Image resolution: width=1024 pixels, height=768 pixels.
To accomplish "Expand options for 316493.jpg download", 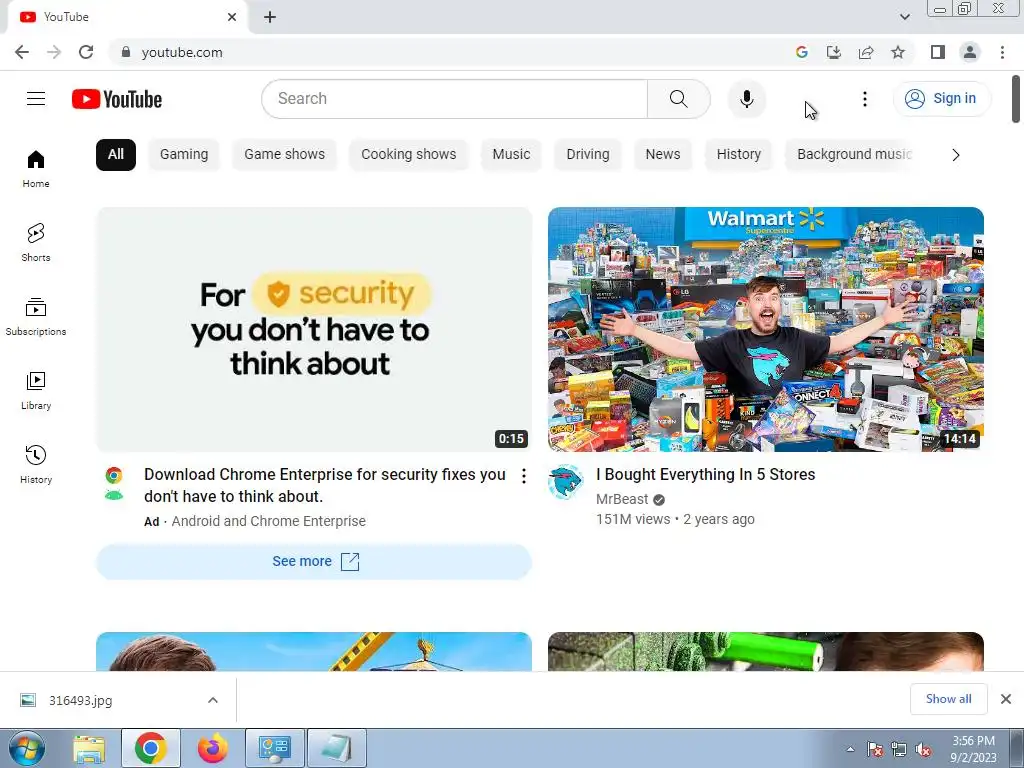I will tap(213, 700).
